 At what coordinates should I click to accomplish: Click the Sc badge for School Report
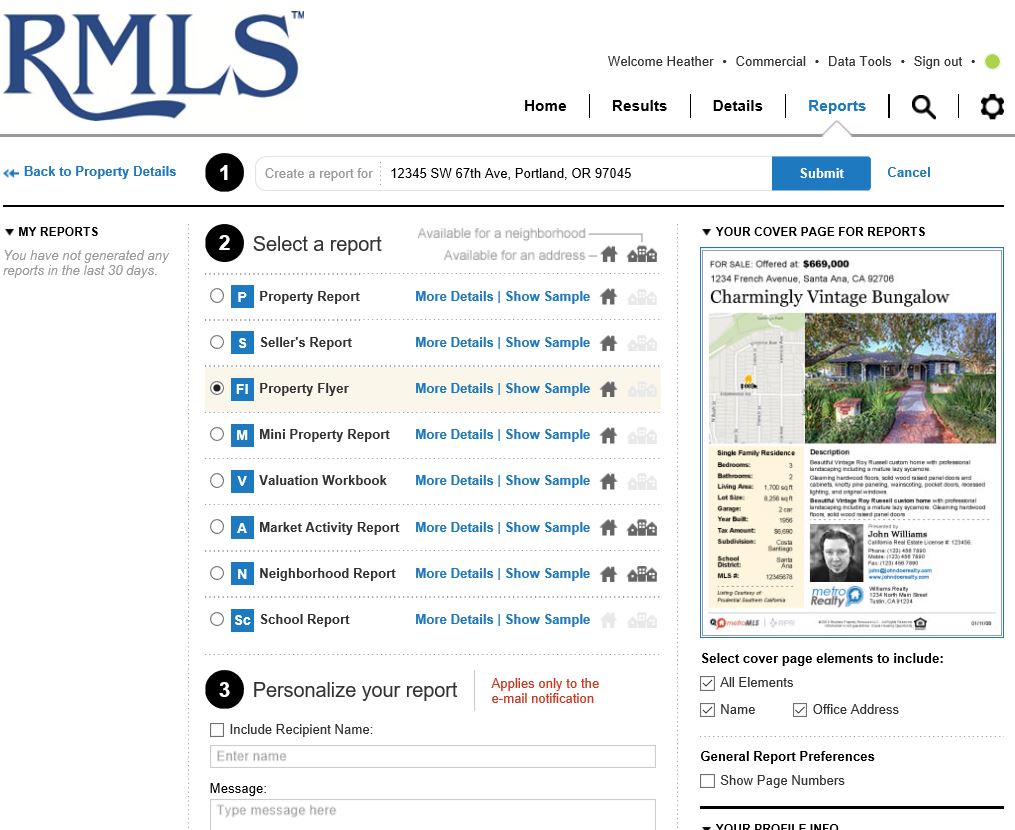[244, 619]
